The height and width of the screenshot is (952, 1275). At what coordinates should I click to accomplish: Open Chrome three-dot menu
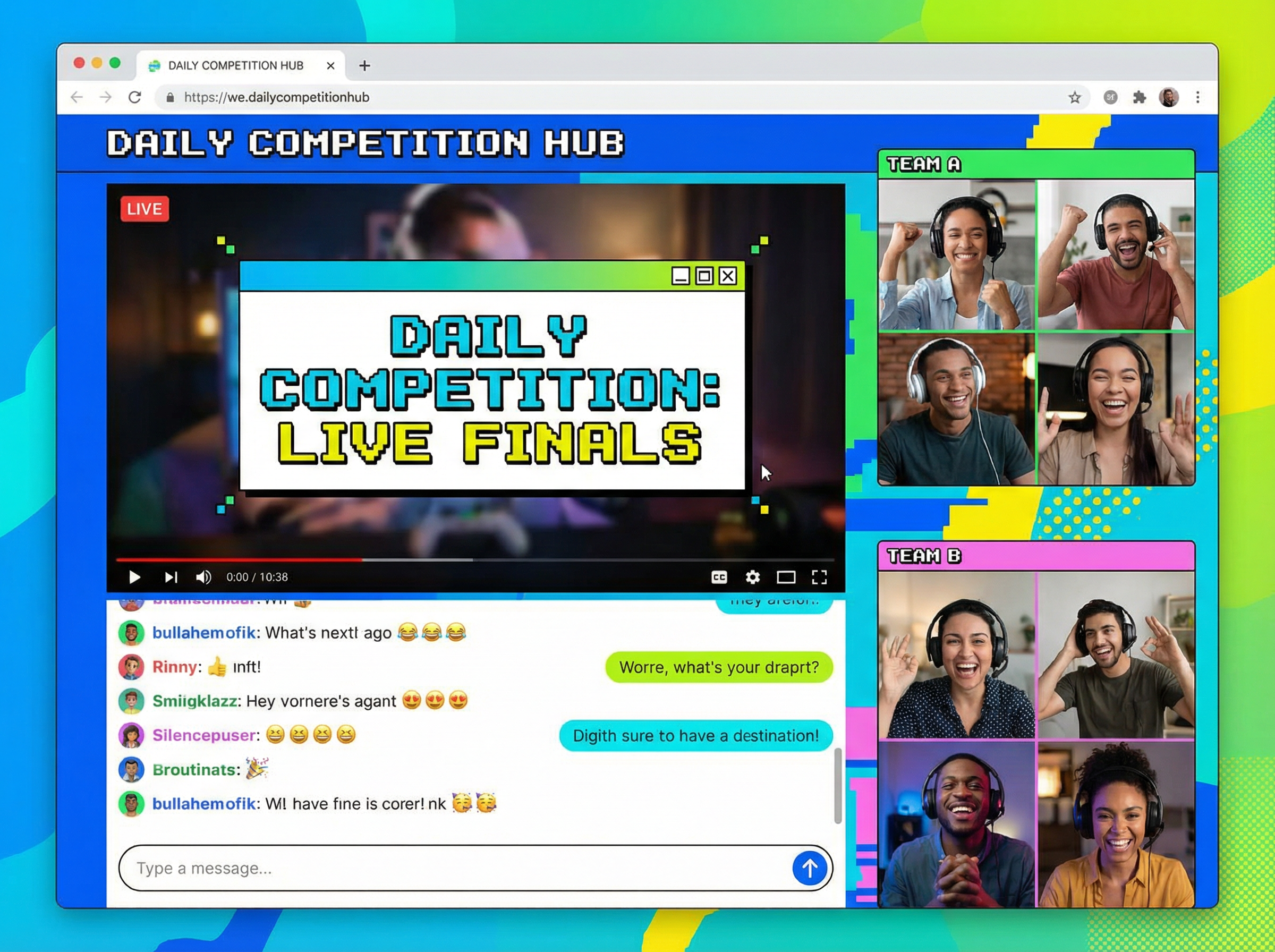coord(1198,97)
